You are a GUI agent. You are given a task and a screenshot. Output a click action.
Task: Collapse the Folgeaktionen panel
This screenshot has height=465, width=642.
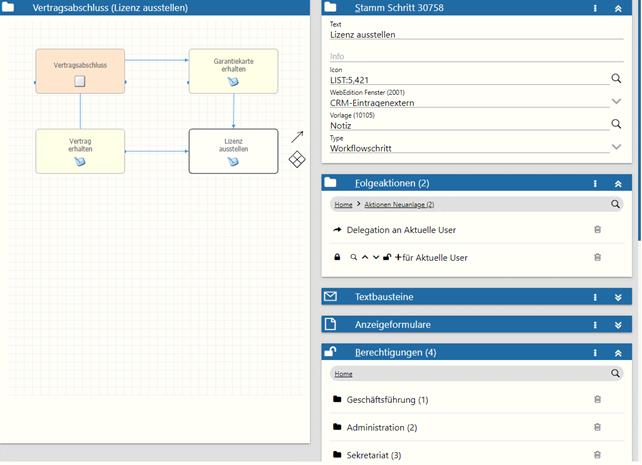point(618,184)
